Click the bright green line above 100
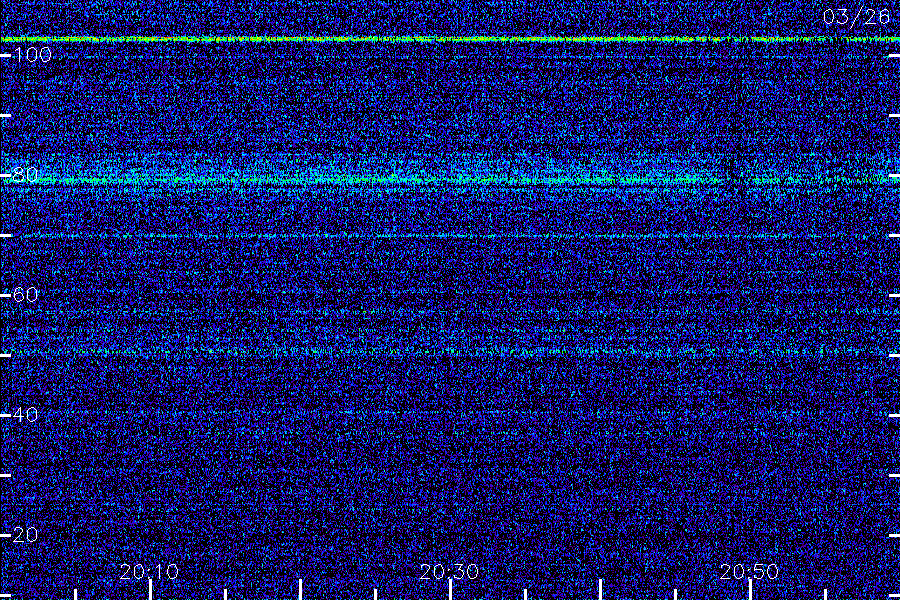The height and width of the screenshot is (600, 900). (x=450, y=40)
